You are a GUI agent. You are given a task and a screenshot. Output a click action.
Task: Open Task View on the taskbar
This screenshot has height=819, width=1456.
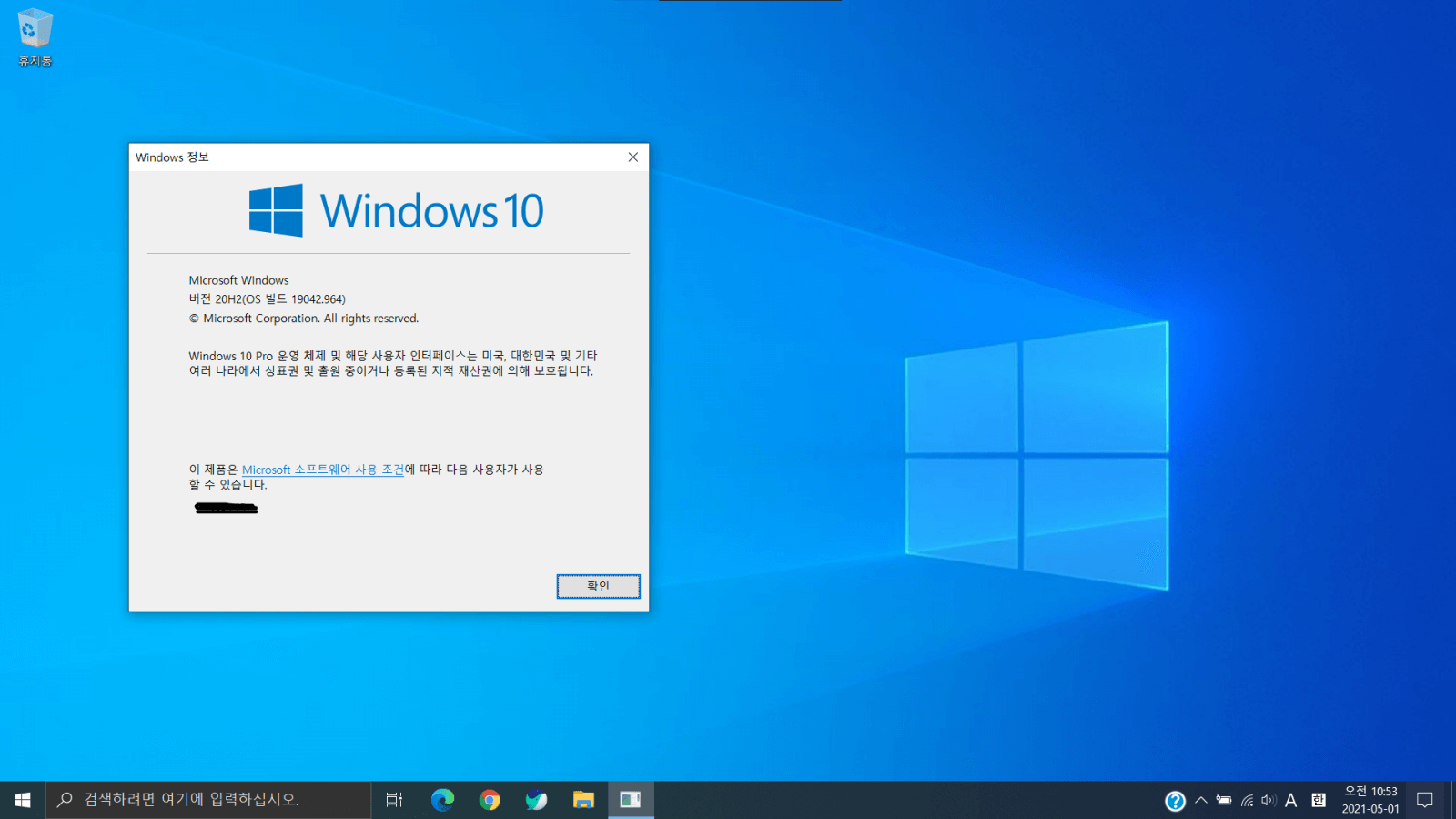394,800
